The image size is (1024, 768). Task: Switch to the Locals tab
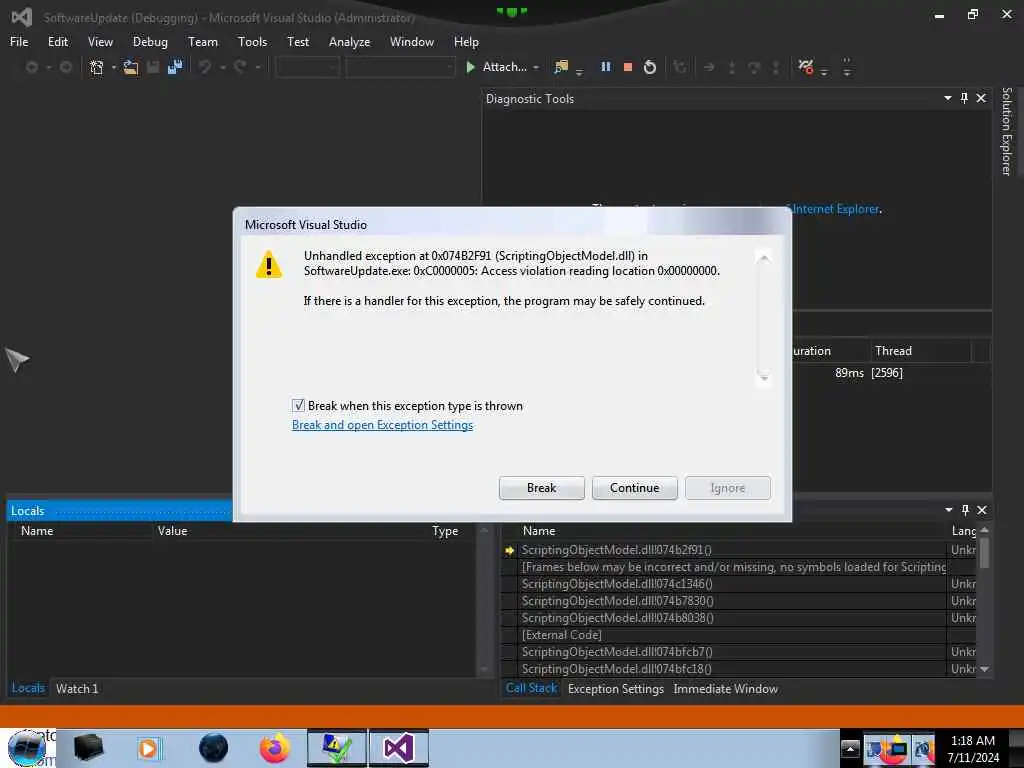(x=28, y=688)
